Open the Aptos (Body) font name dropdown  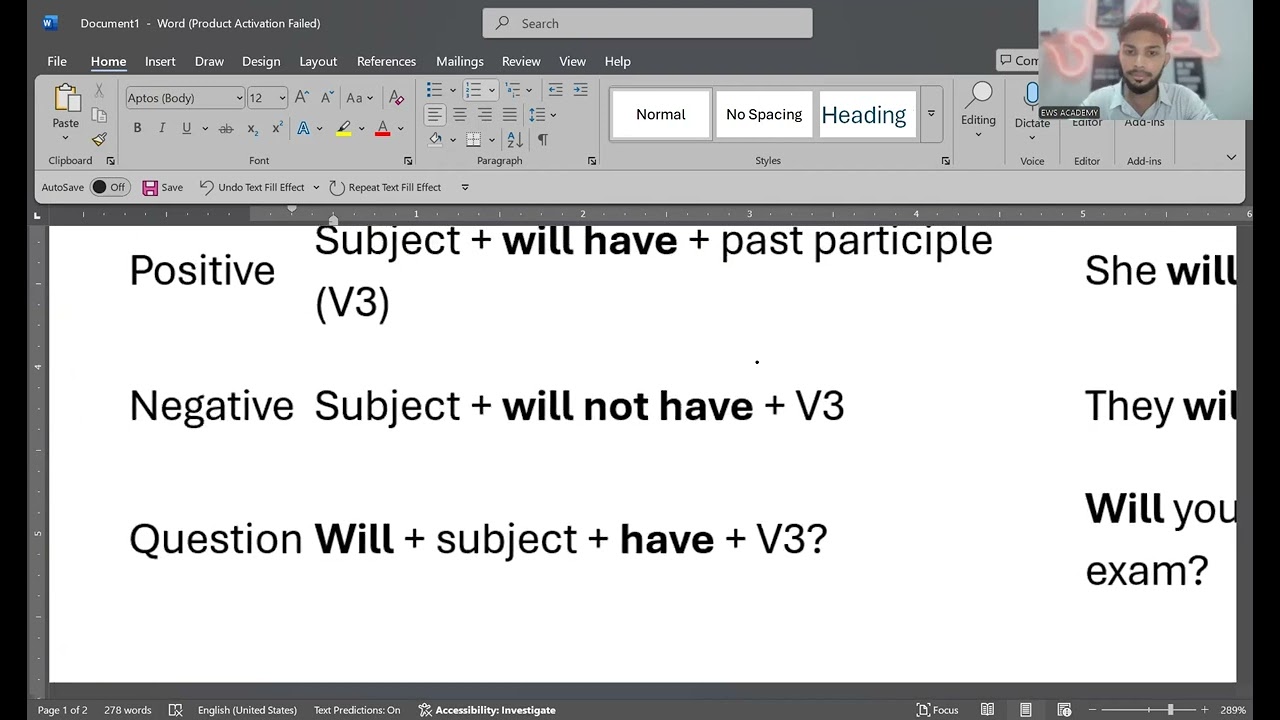tap(239, 98)
